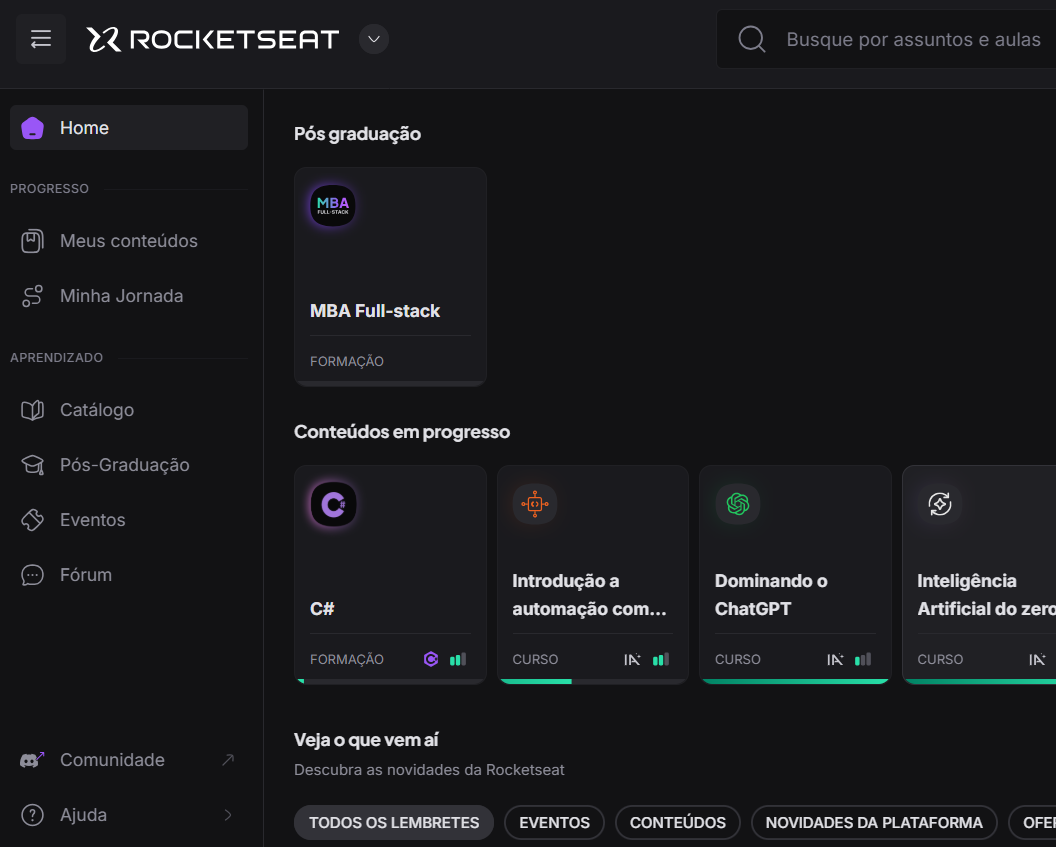This screenshot has height=847, width=1056.
Task: Go to Minha Jornada
Action: click(x=129, y=296)
